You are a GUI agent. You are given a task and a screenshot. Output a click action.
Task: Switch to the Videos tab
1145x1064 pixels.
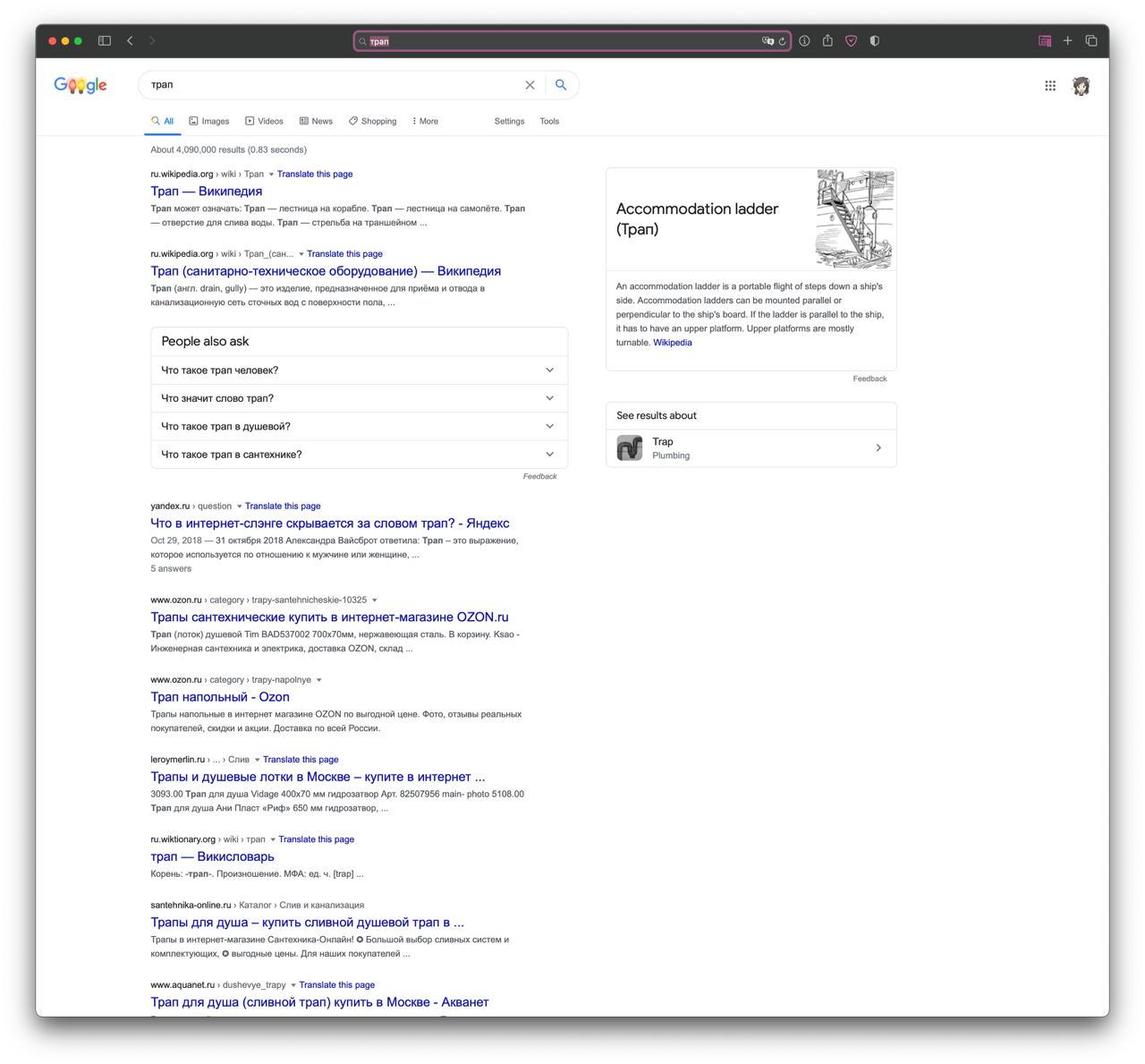pyautogui.click(x=265, y=121)
